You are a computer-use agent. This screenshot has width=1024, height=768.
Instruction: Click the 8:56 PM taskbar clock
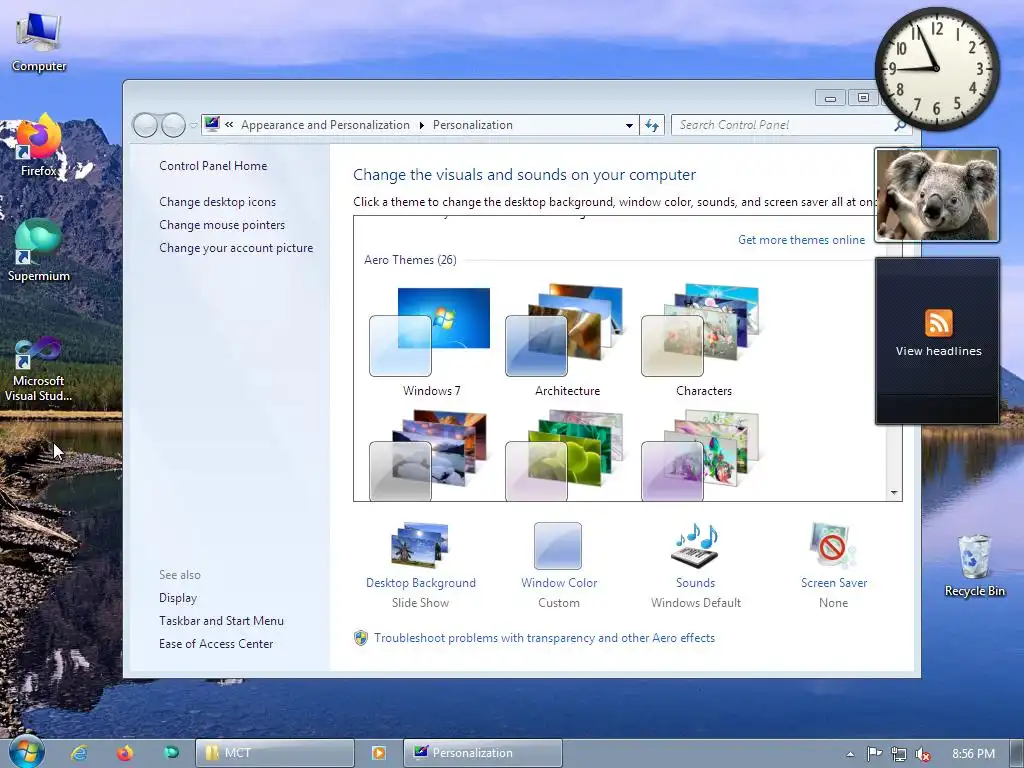click(973, 754)
